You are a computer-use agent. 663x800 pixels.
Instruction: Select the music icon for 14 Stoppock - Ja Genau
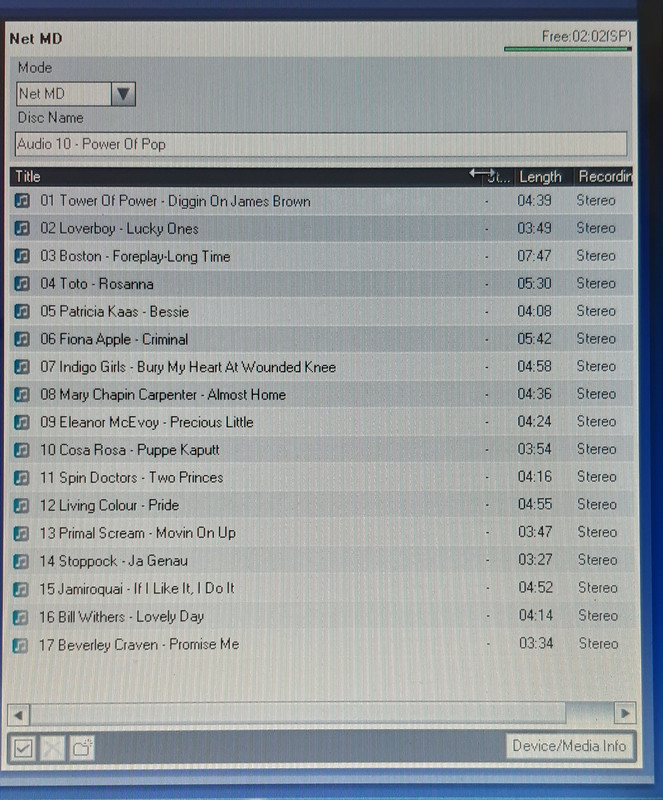pos(21,561)
